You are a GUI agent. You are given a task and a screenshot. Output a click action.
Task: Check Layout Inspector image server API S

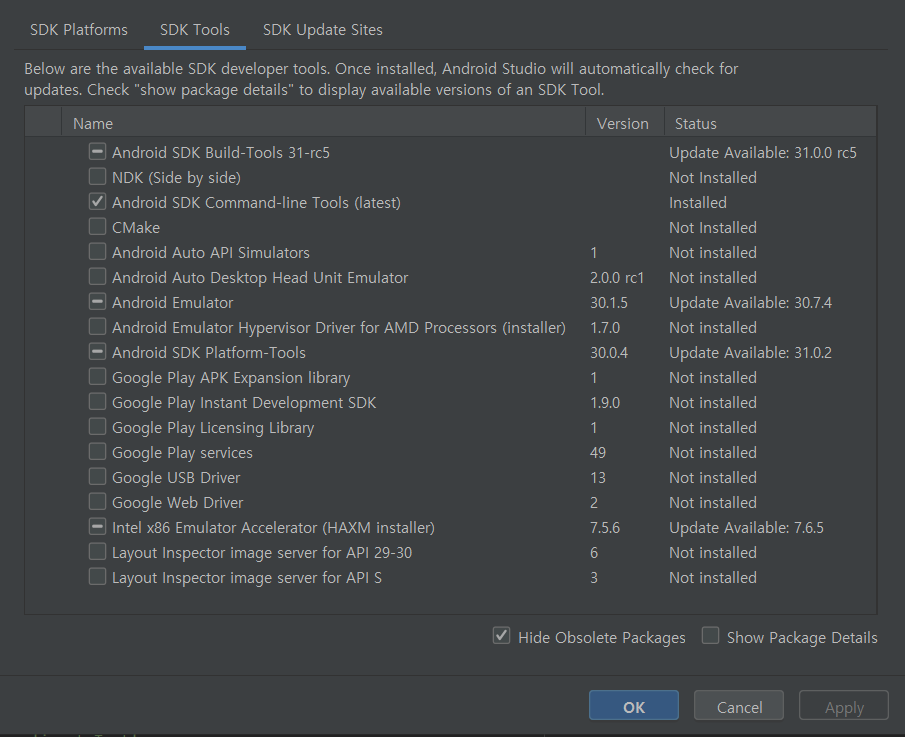[98, 577]
